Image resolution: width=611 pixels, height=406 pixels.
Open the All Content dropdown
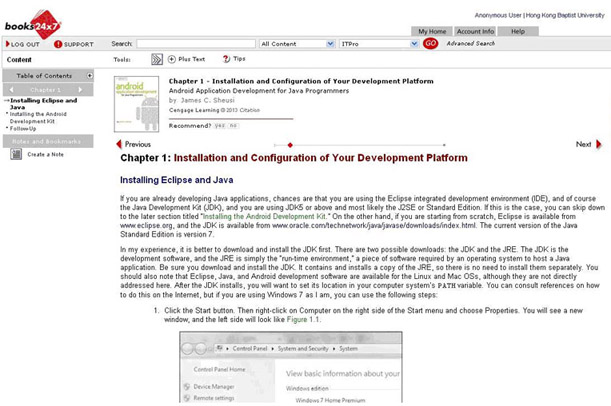297,44
